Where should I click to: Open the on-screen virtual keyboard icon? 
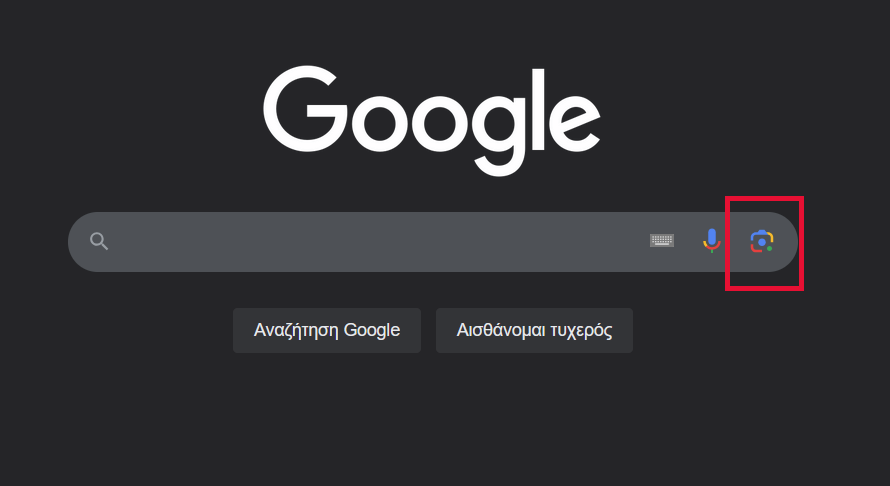coord(662,241)
